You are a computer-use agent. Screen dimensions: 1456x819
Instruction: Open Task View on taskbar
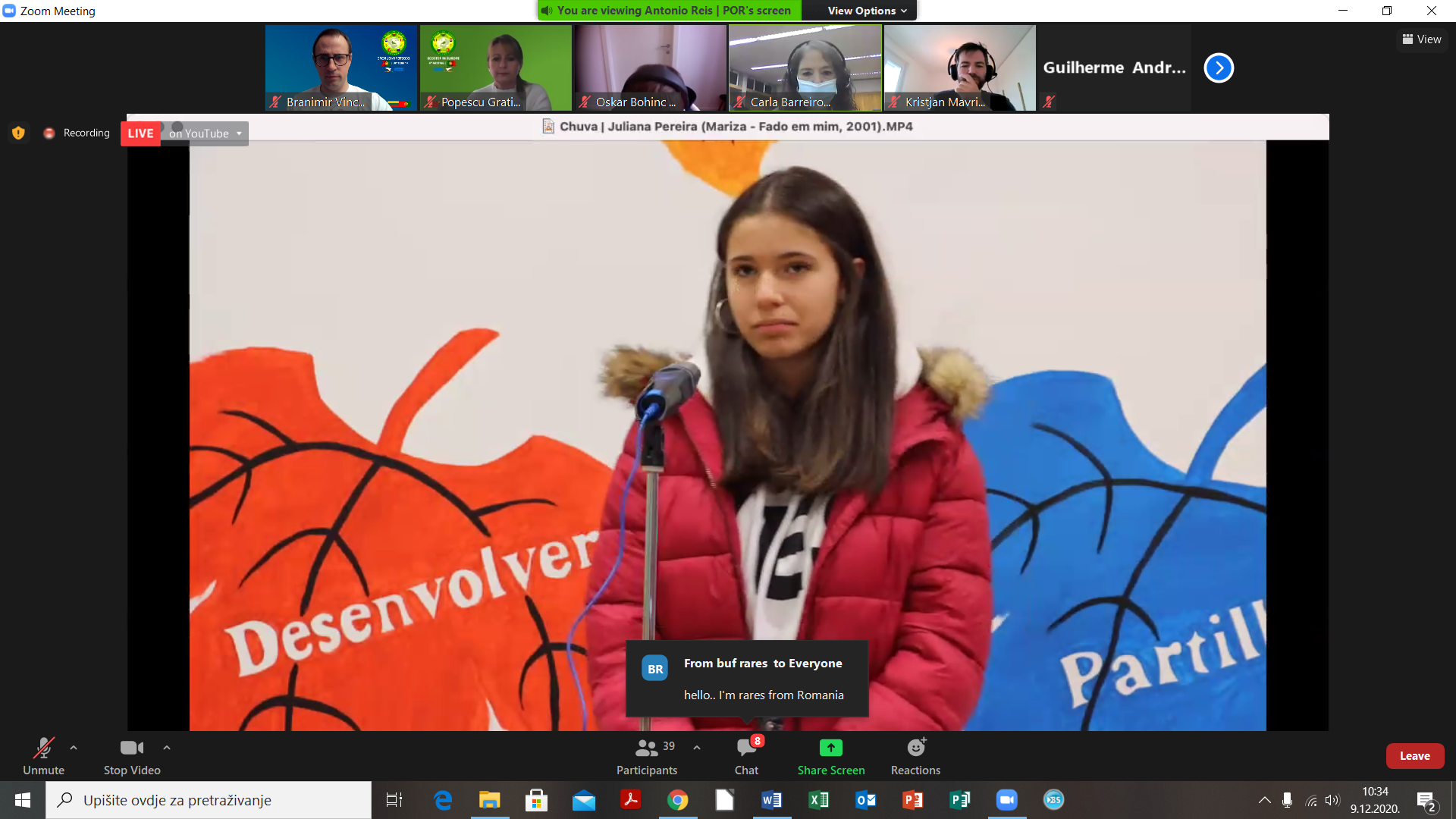(394, 800)
